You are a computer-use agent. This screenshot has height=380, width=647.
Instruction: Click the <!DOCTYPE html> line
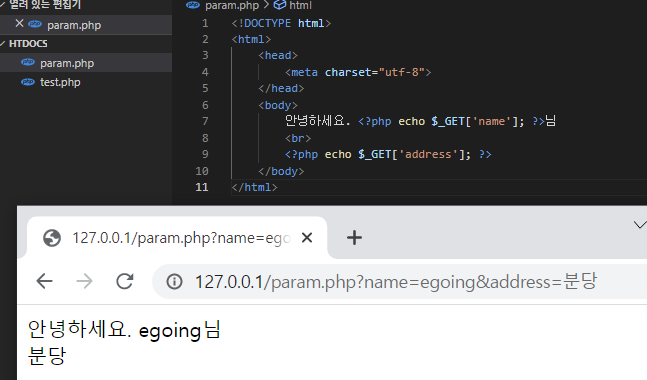tap(281, 23)
